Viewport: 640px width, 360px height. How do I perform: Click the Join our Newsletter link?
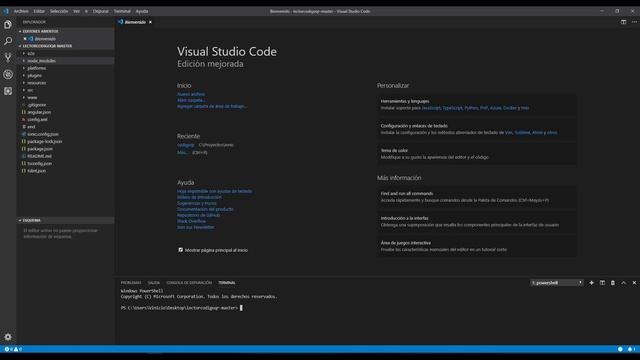[196, 227]
